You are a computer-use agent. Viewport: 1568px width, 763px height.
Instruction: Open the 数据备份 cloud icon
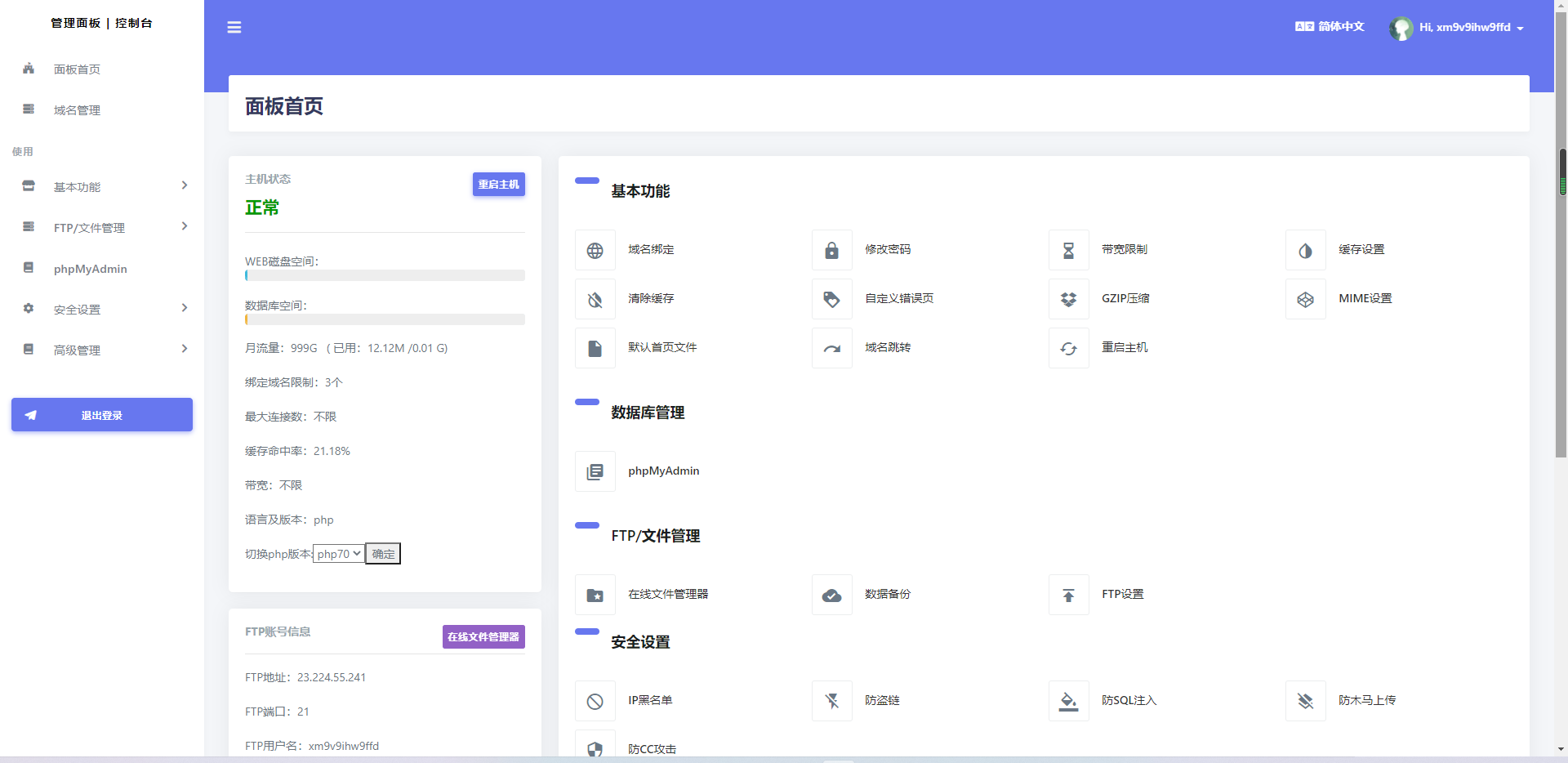click(x=831, y=596)
